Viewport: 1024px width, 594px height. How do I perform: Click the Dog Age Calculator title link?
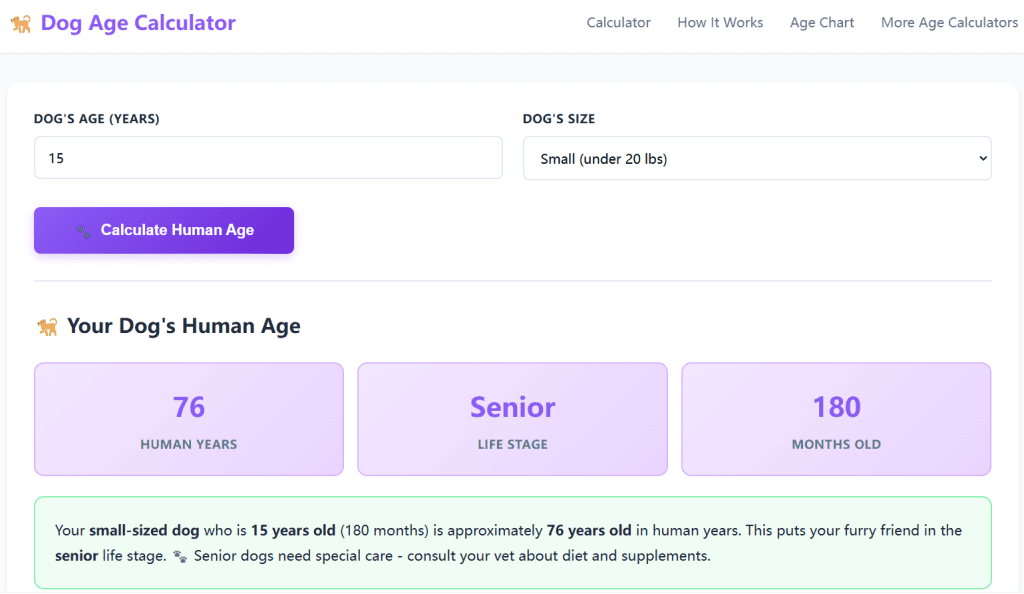point(139,22)
